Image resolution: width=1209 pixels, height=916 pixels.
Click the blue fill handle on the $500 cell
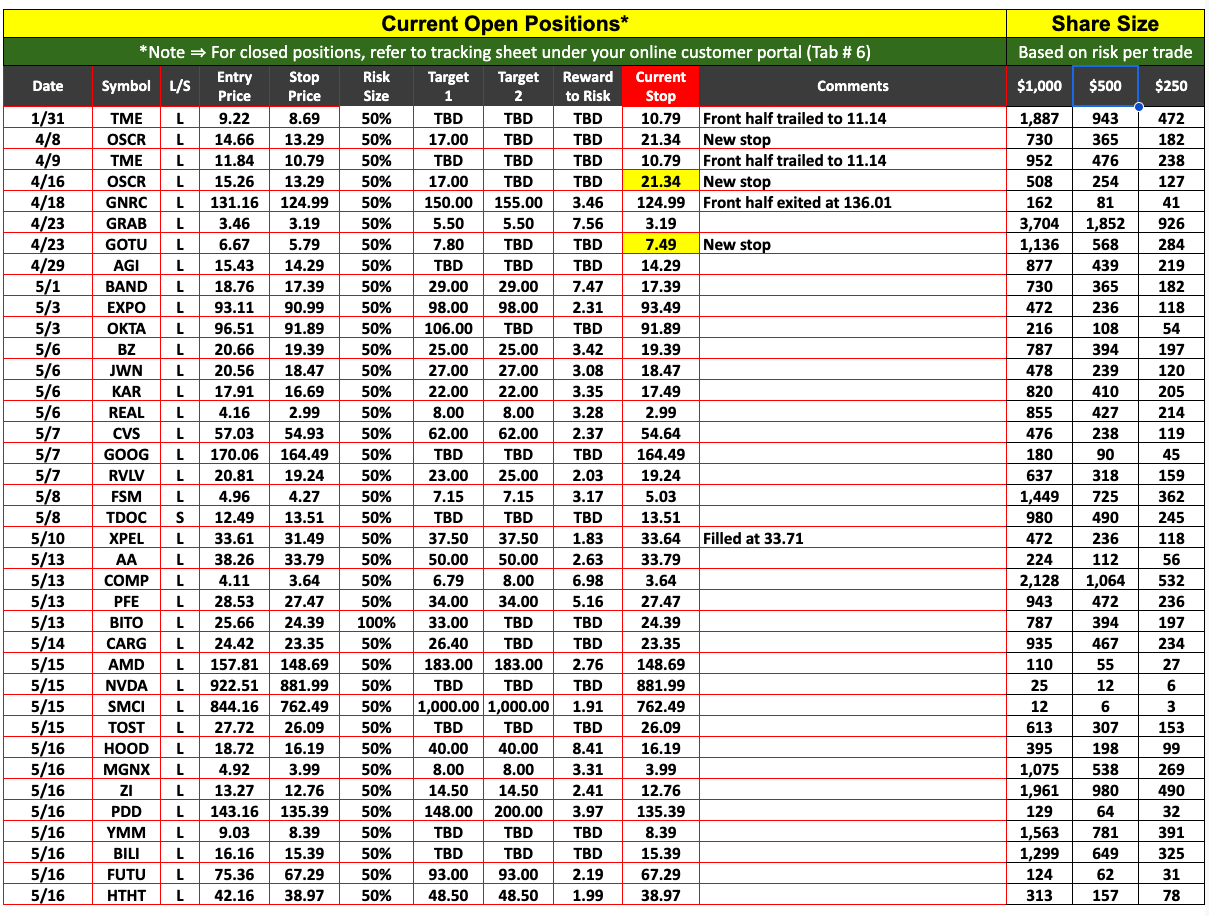1138,106
